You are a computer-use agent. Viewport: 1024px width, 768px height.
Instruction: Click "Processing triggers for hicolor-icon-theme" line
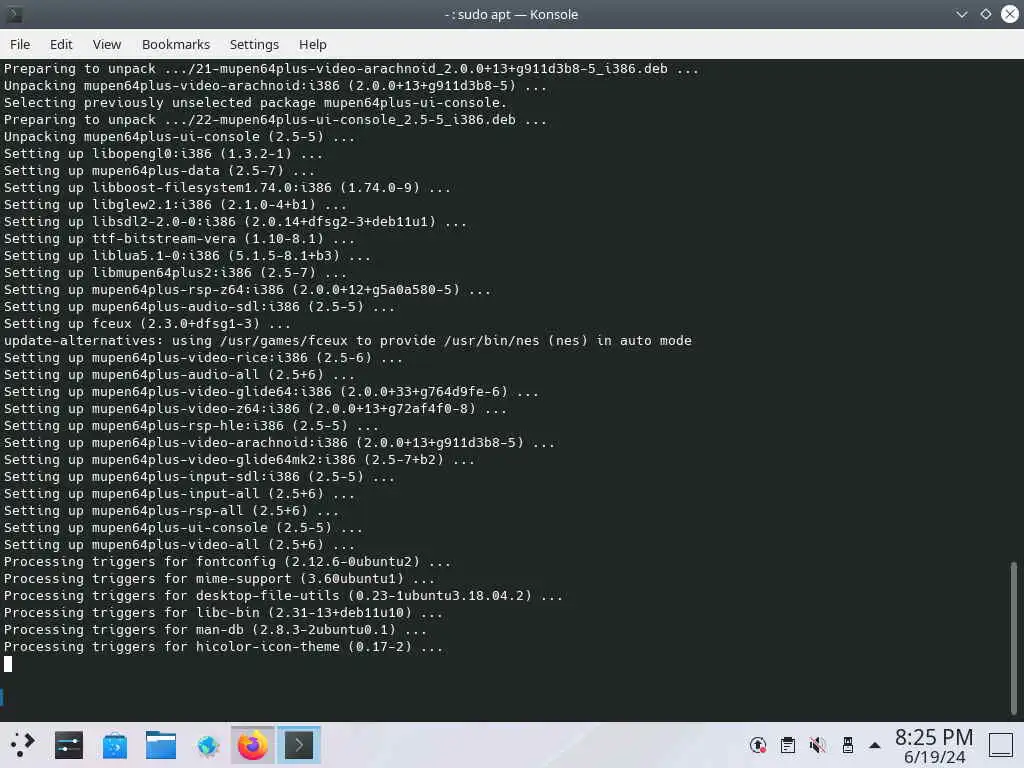click(x=223, y=647)
